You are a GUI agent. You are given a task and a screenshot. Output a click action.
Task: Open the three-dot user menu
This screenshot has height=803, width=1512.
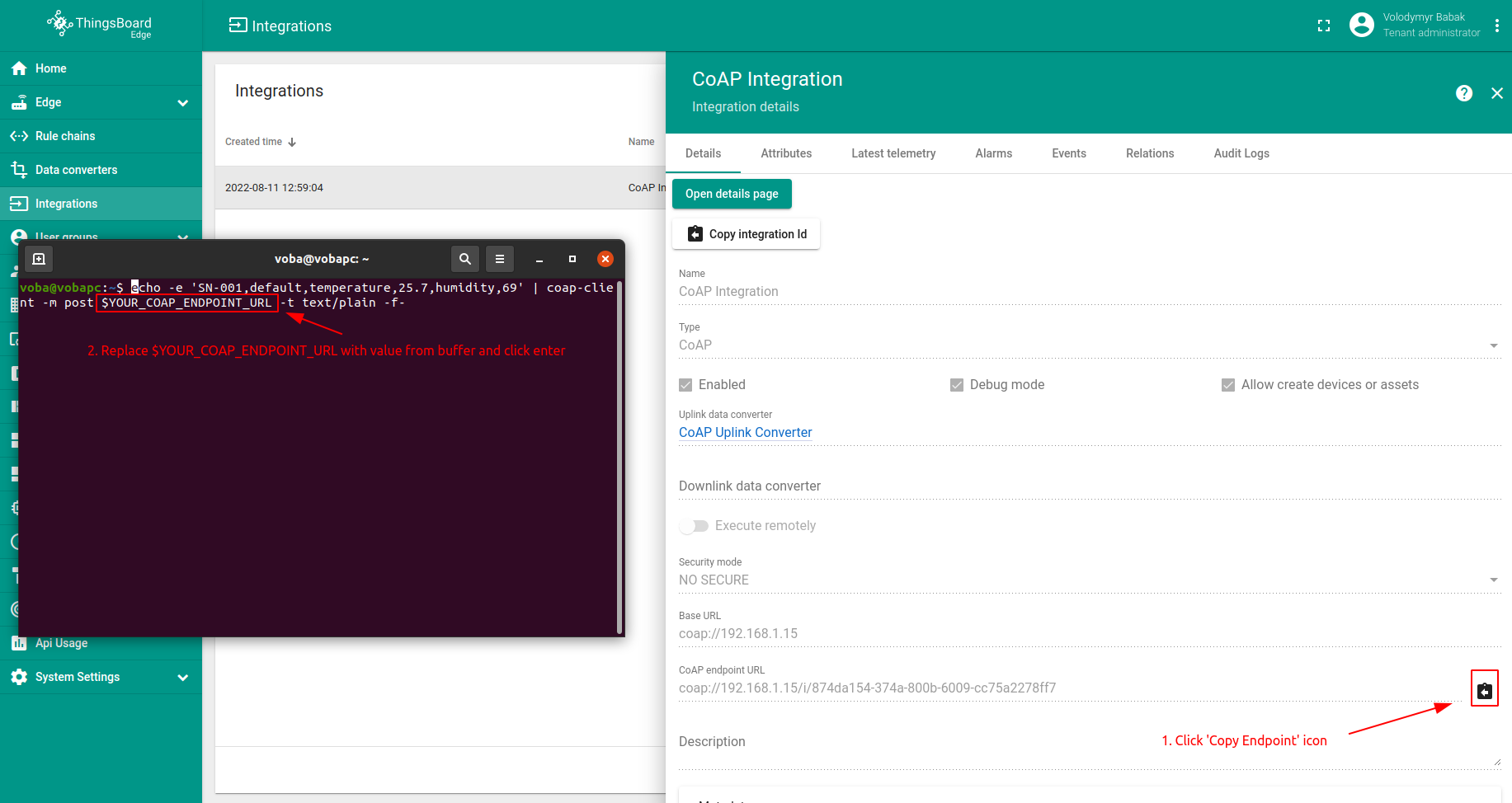click(x=1497, y=26)
